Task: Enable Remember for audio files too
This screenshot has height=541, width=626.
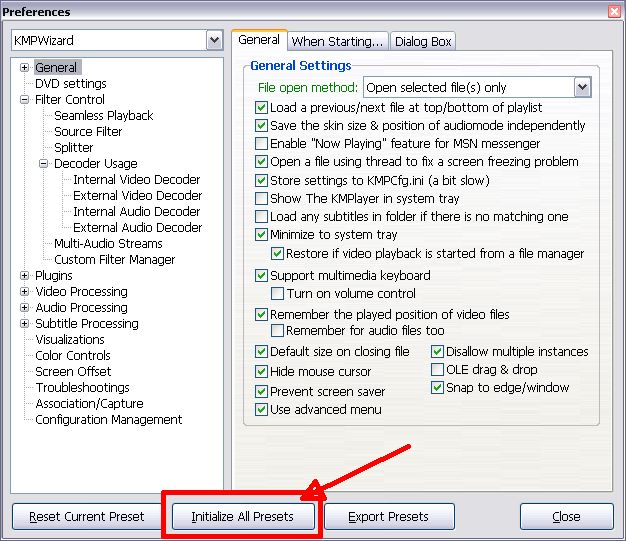Action: pos(277,331)
